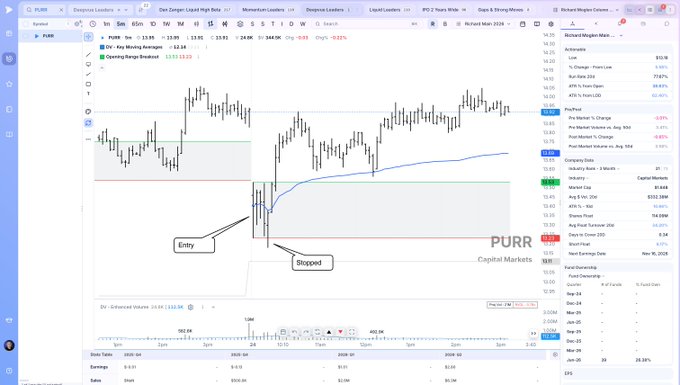Tick the checkbox for PURR row
Screen dimensions: 680x385
pos(26,36)
